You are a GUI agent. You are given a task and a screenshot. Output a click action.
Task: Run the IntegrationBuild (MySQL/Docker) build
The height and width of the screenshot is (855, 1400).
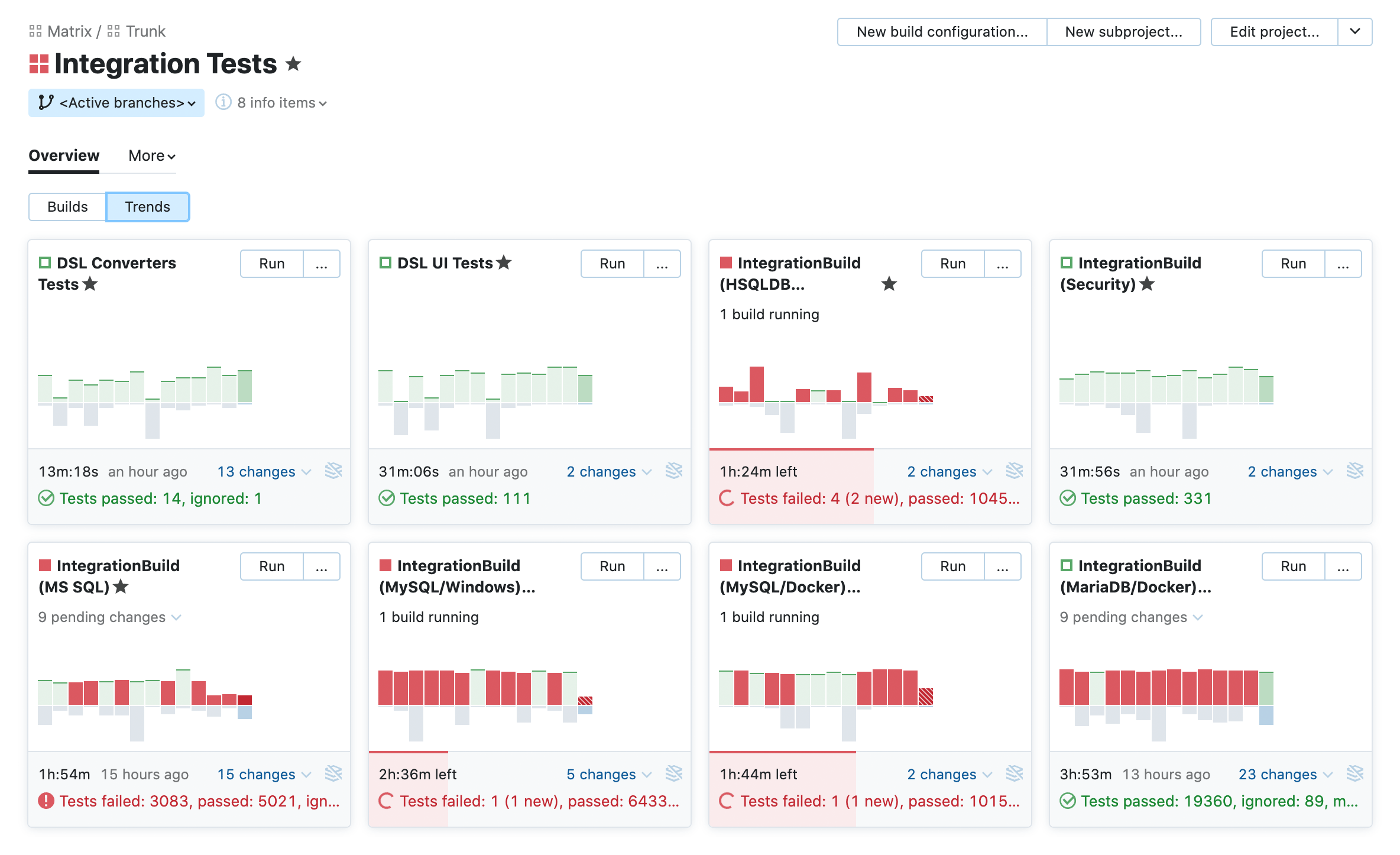pos(952,566)
